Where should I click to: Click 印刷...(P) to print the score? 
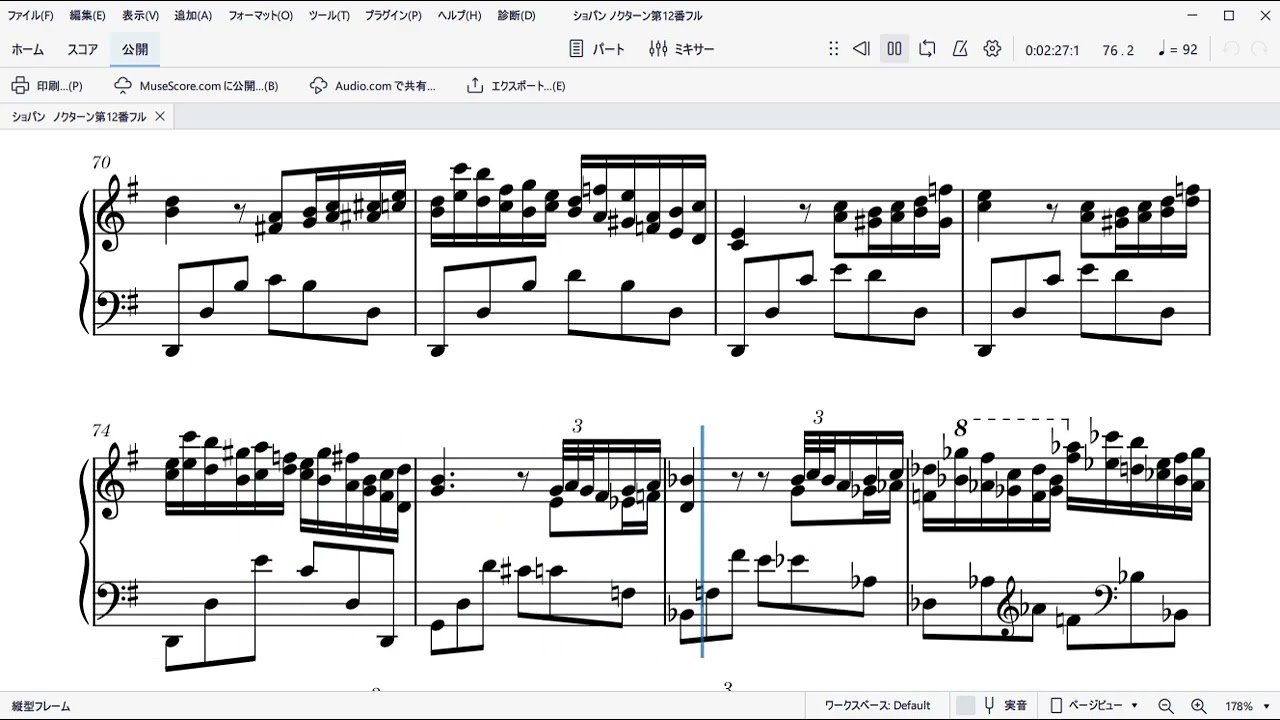point(47,86)
